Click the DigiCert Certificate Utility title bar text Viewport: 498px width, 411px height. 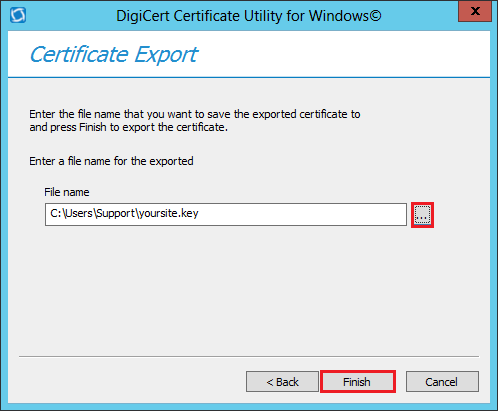click(x=249, y=16)
